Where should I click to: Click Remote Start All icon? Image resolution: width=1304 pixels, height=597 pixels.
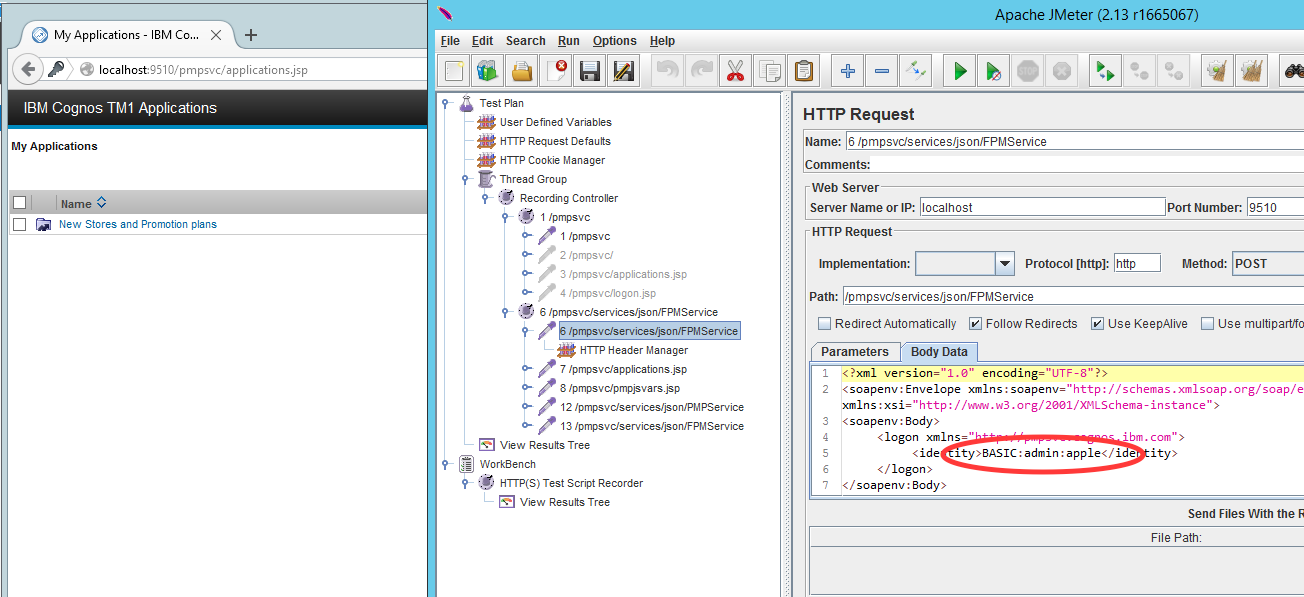(1105, 71)
